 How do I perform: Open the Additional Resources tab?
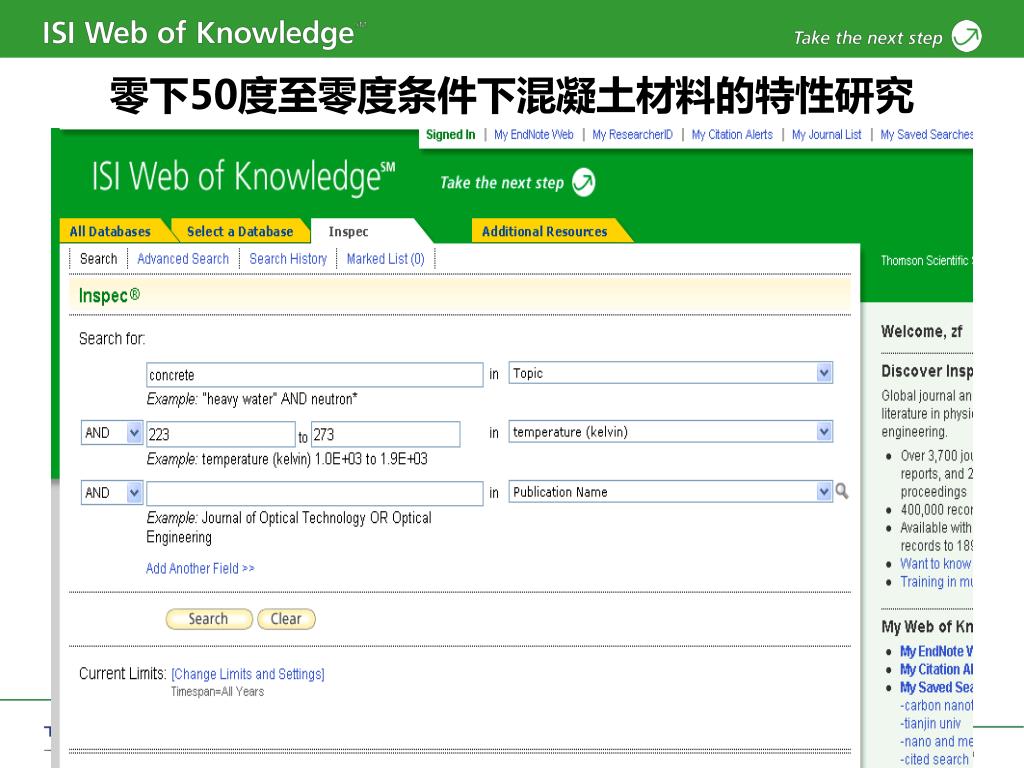click(545, 231)
